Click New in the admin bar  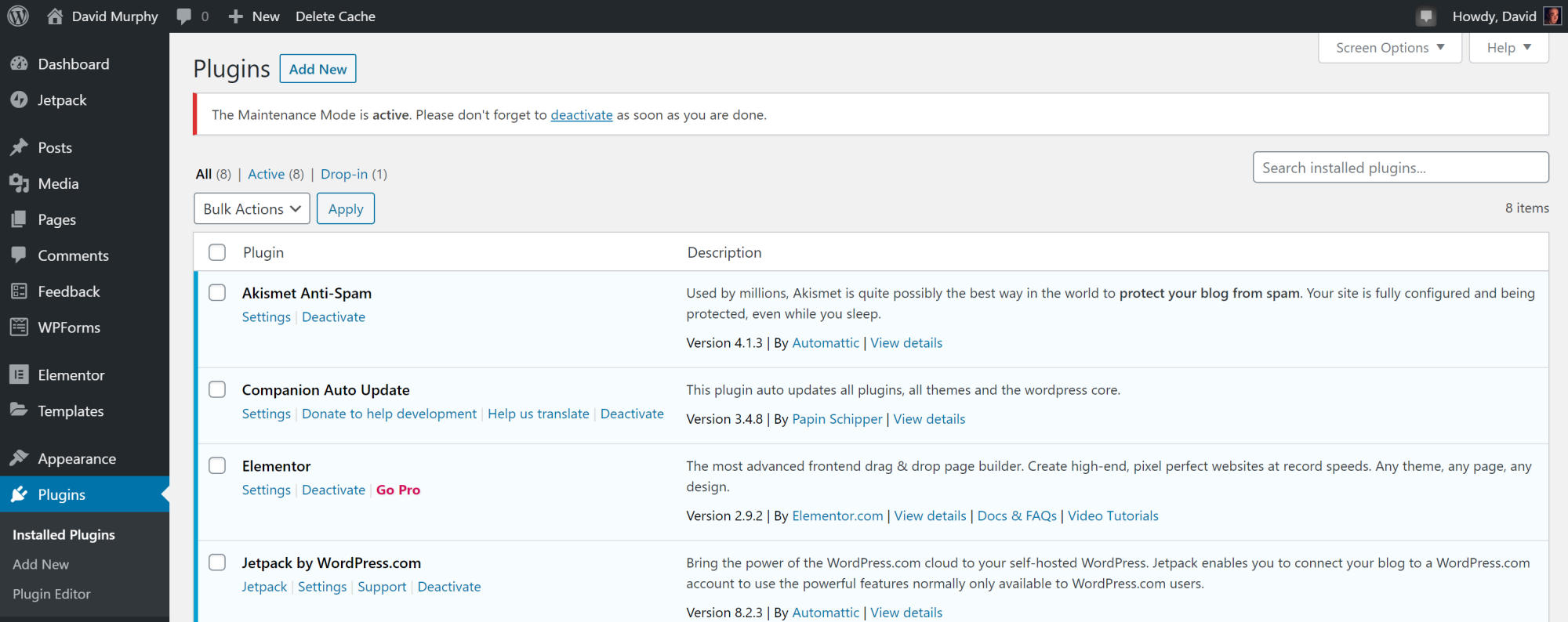tap(266, 16)
